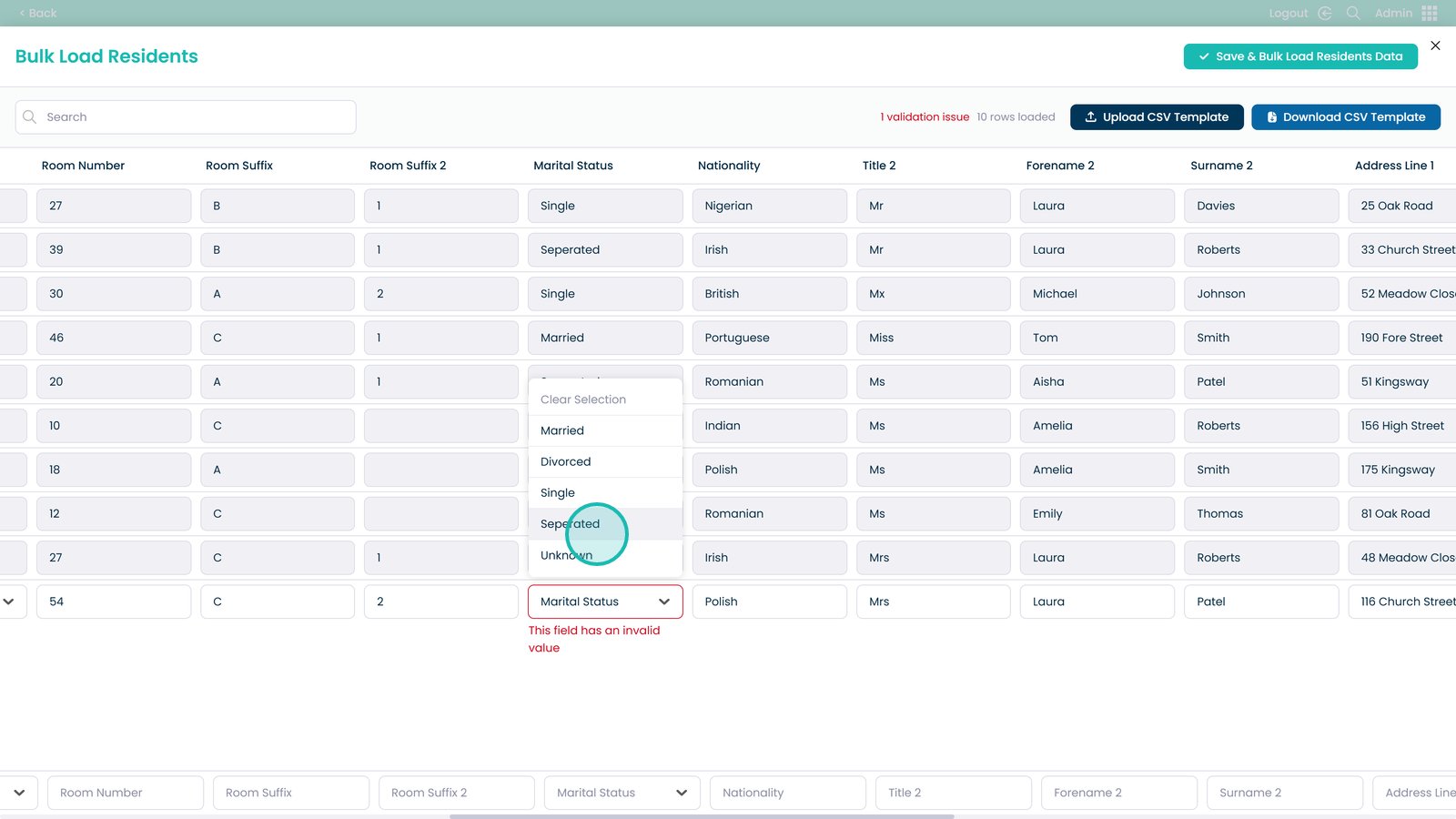This screenshot has height=819, width=1456.
Task: Click the file icon on Download CSV Template
Action: (1271, 117)
